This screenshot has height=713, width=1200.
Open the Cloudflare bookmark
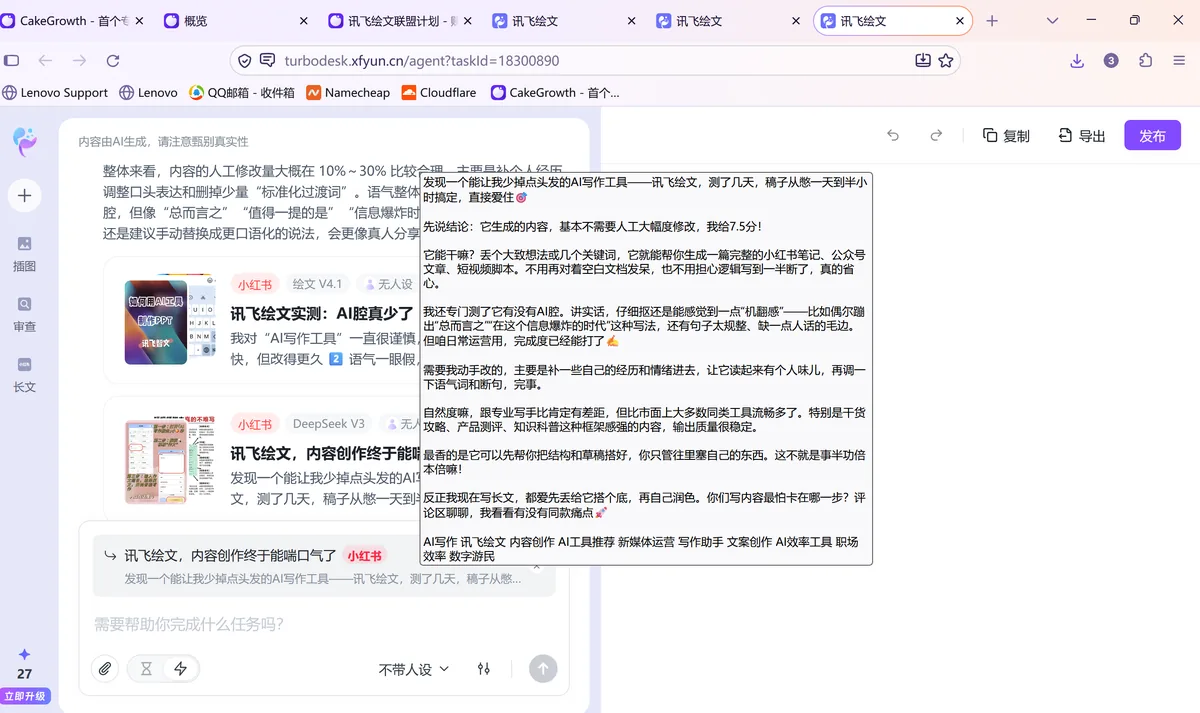439,93
